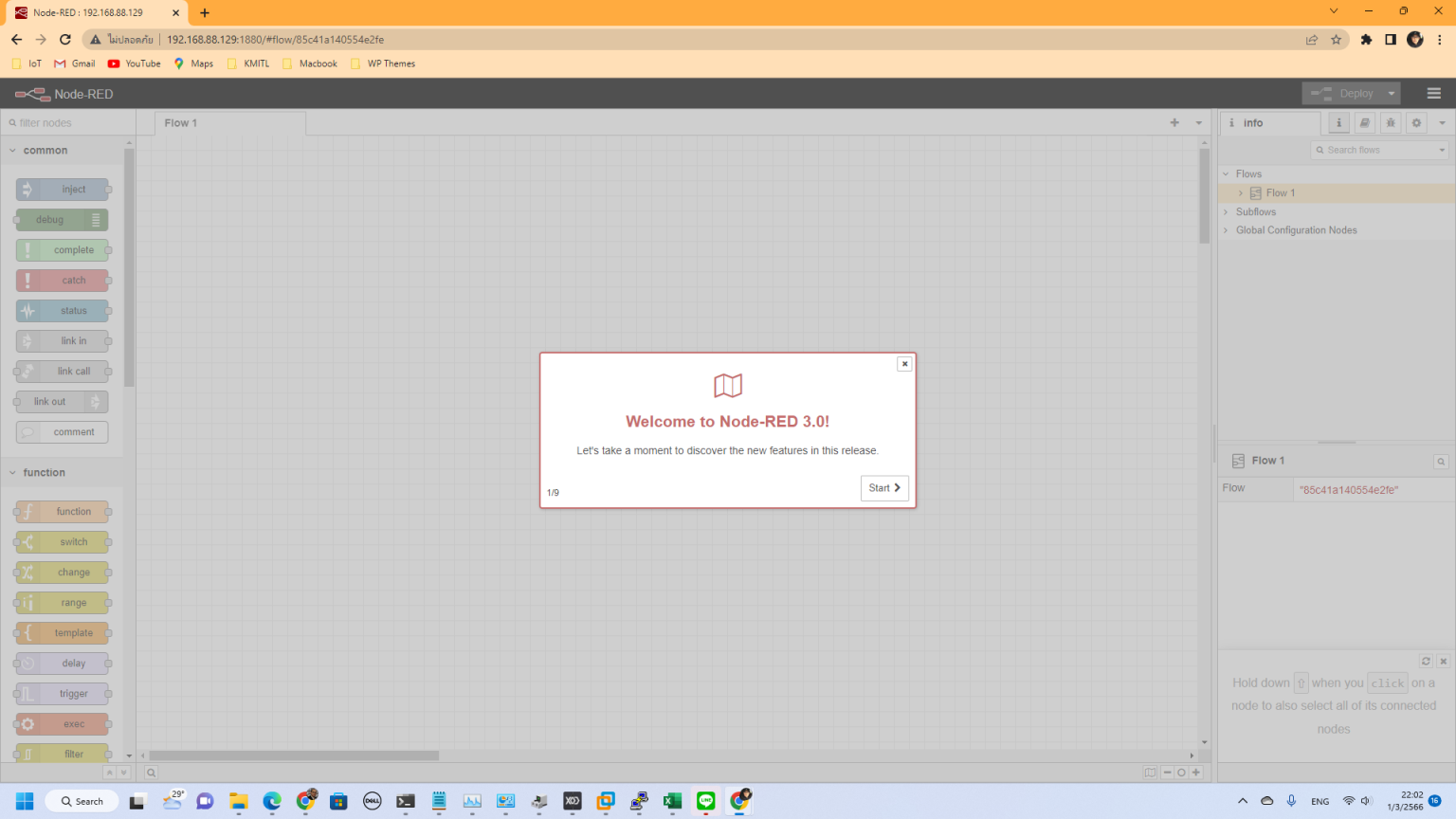
Task: Expand Flow 1 in the Flows tree
Action: [1239, 192]
